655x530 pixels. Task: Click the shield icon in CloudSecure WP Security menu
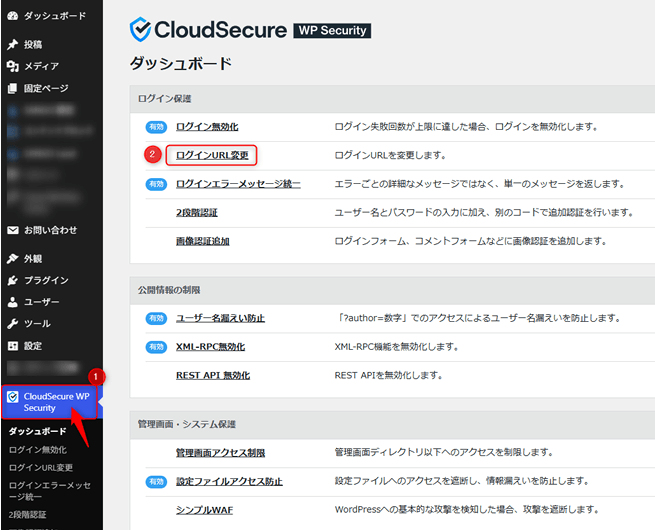[13, 396]
